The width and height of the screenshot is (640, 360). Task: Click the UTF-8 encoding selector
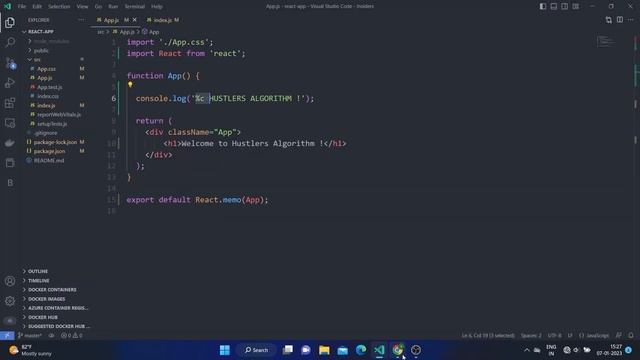pos(554,336)
